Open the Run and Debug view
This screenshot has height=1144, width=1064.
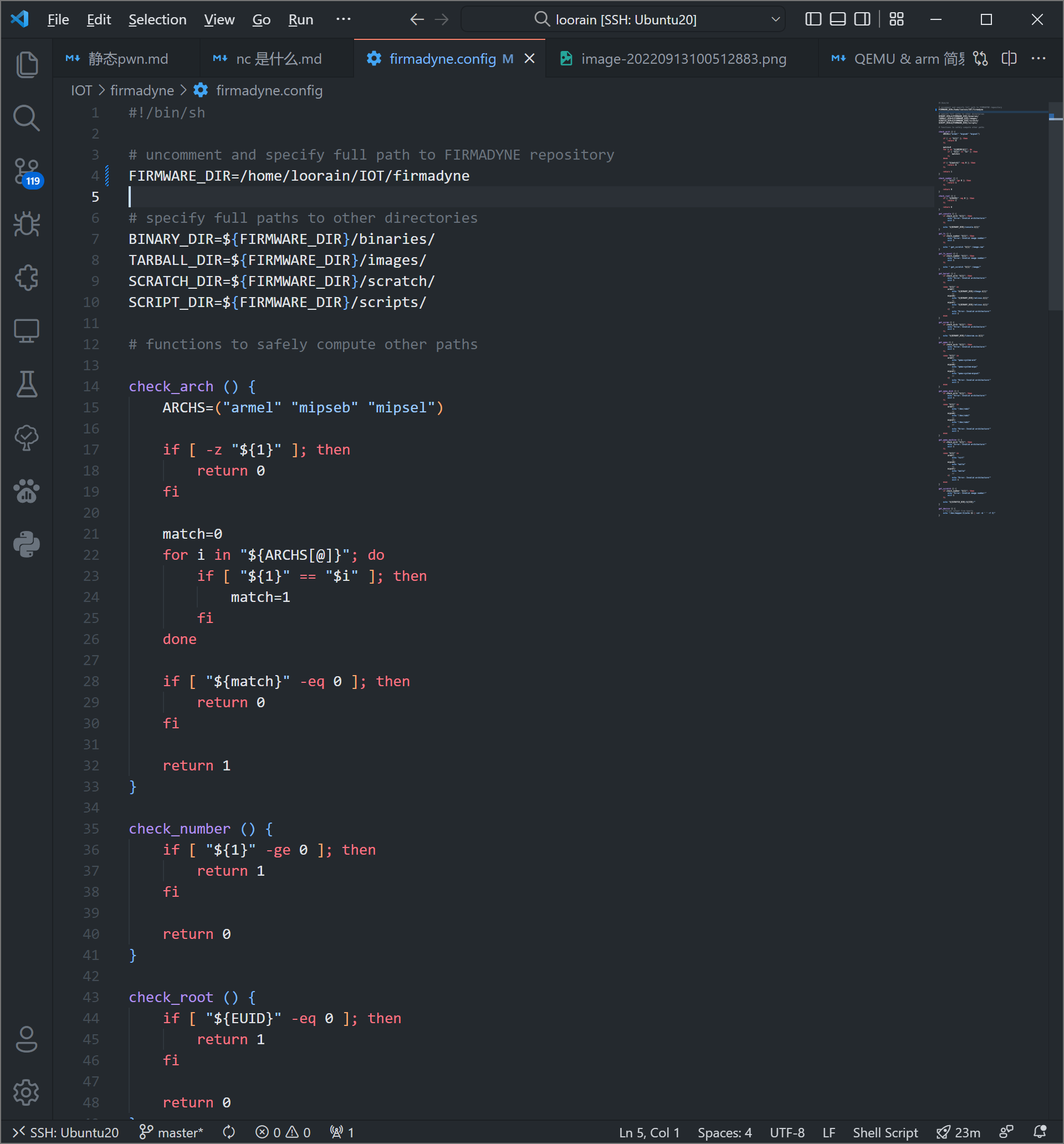pyautogui.click(x=27, y=224)
